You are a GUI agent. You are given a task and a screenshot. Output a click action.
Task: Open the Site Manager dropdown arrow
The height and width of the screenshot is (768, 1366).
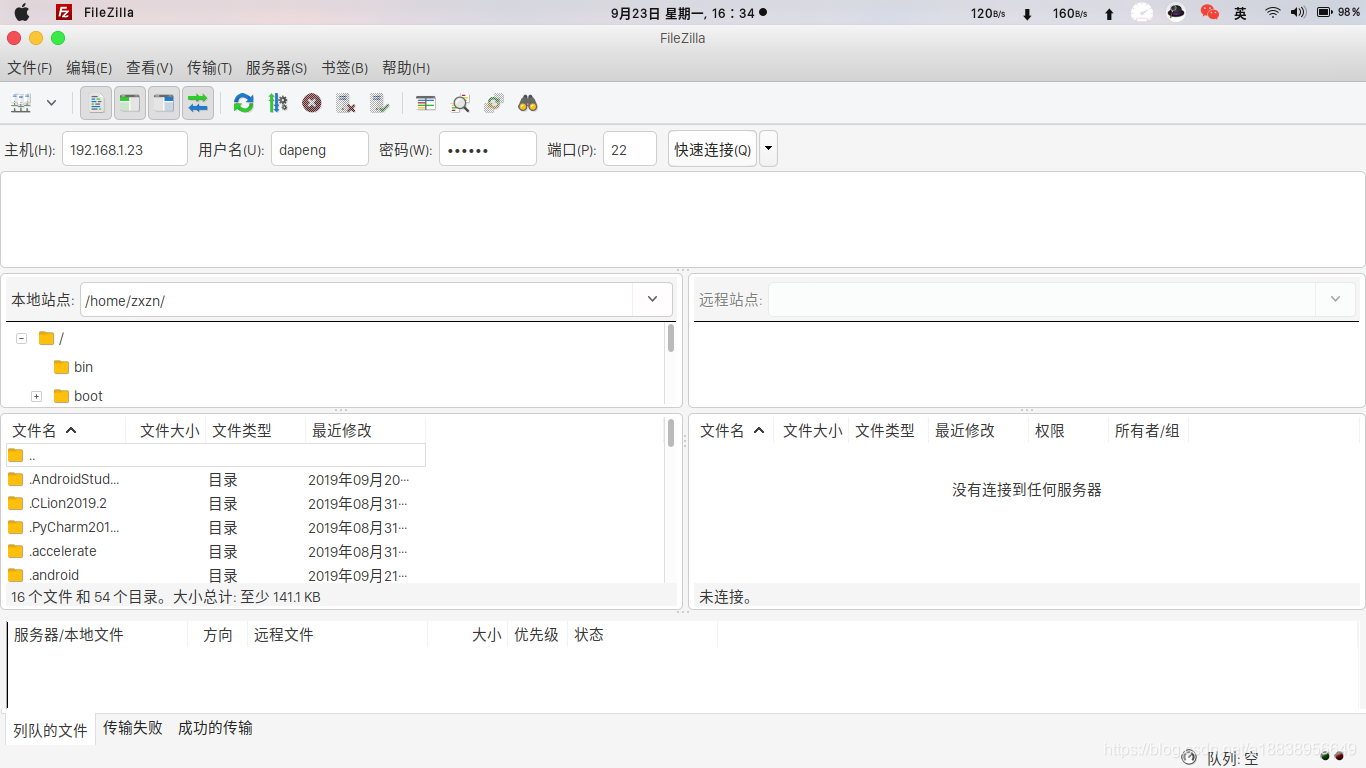(x=51, y=103)
